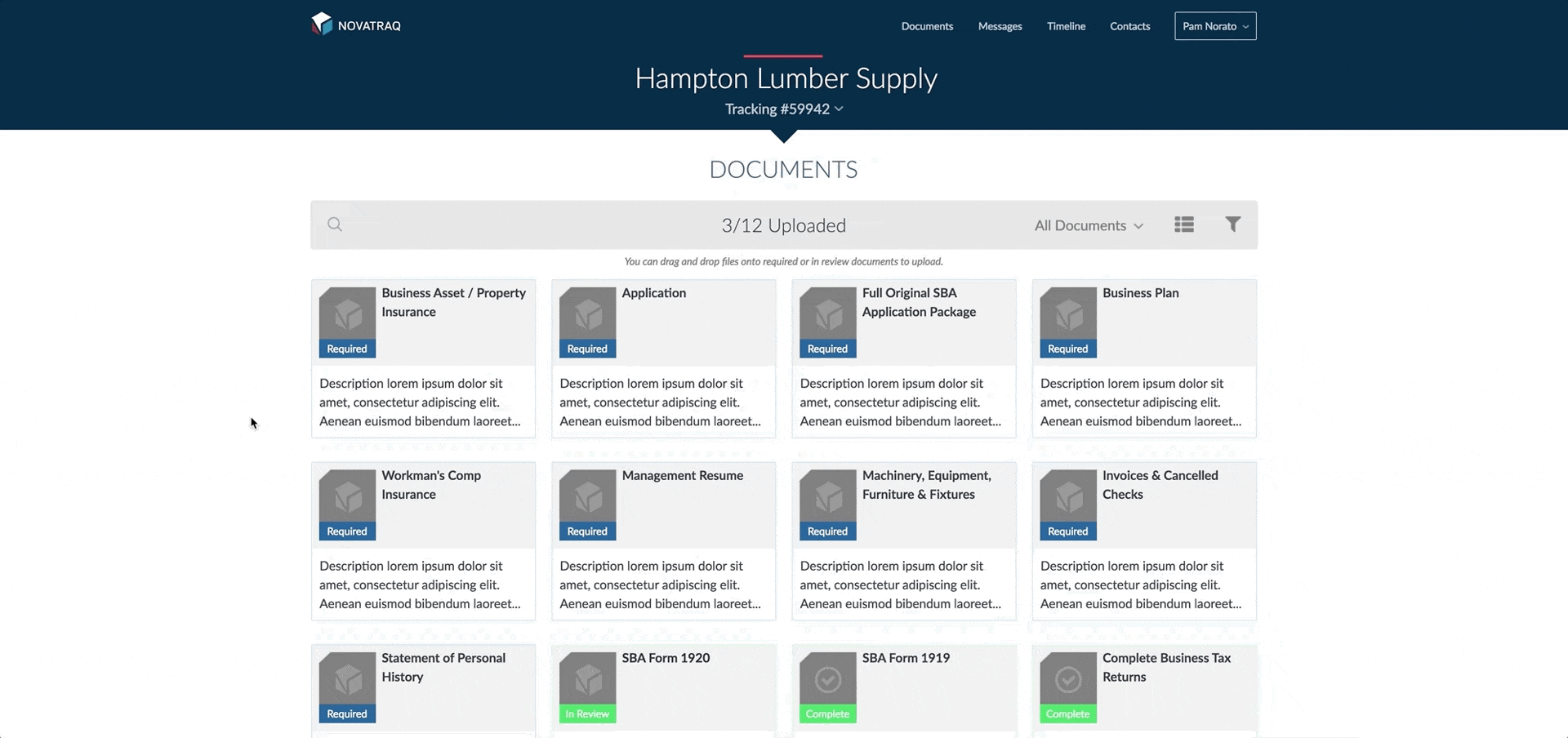Open the Business Plan document title

(x=1140, y=293)
